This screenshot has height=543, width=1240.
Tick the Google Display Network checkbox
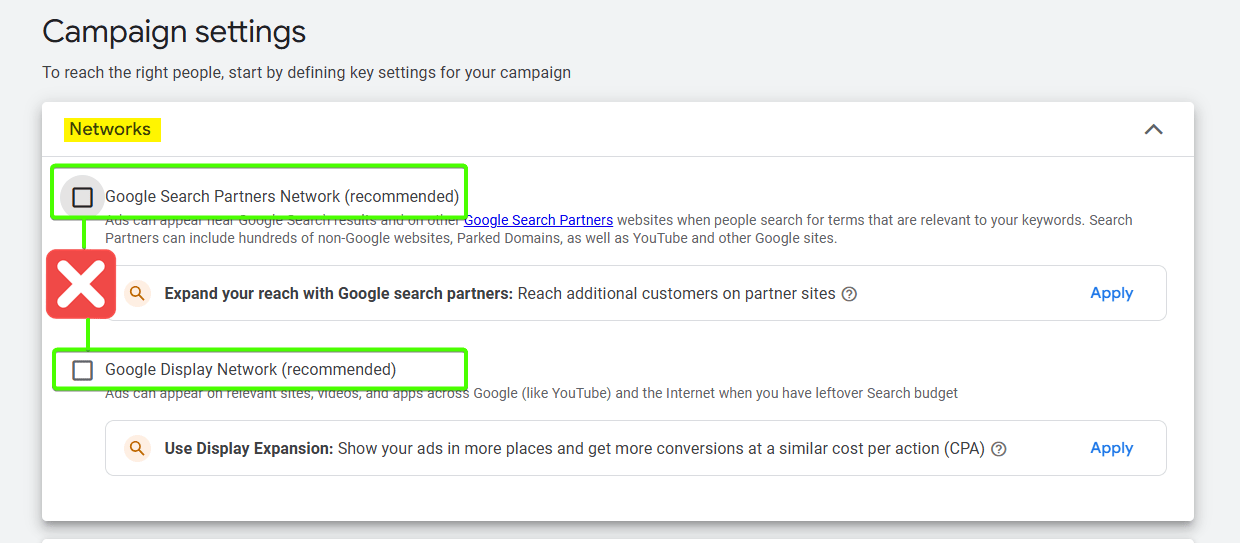[83, 370]
